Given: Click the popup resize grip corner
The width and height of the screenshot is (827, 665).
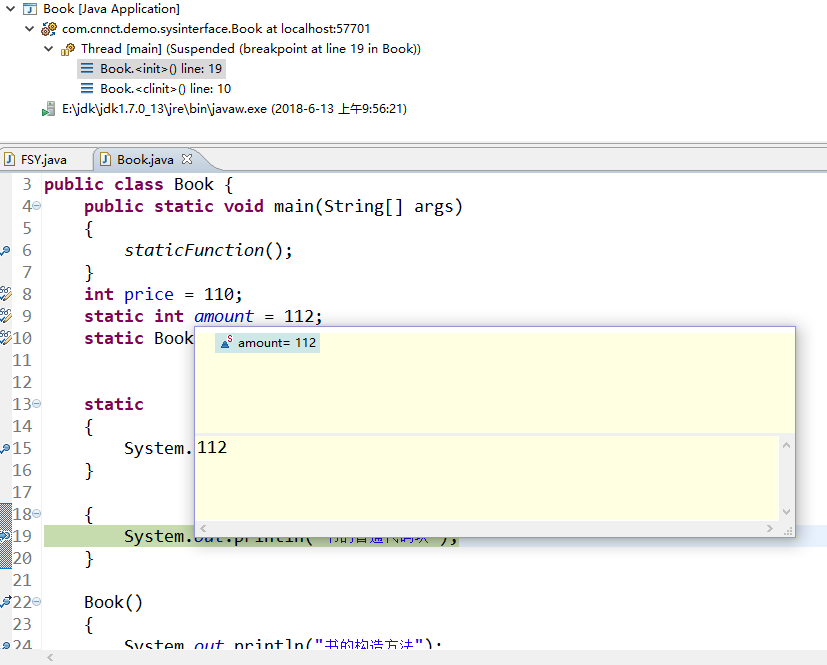Looking at the screenshot, I should coord(788,531).
